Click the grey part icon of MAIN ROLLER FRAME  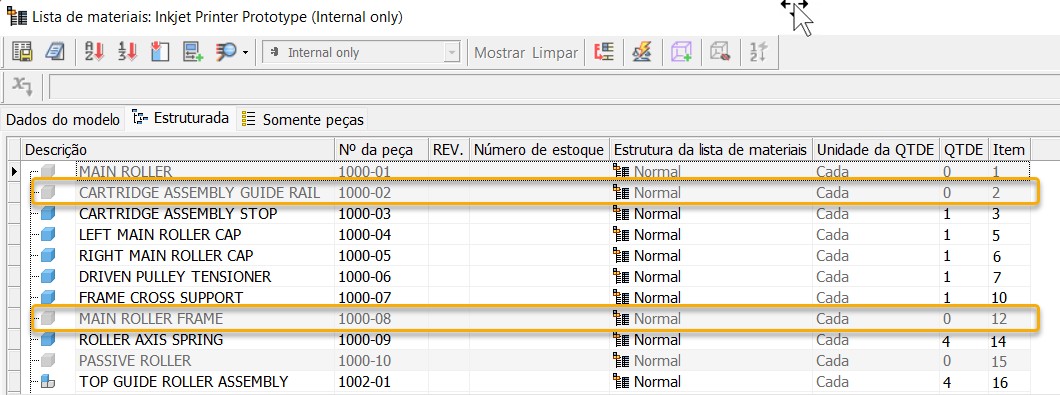(47, 319)
